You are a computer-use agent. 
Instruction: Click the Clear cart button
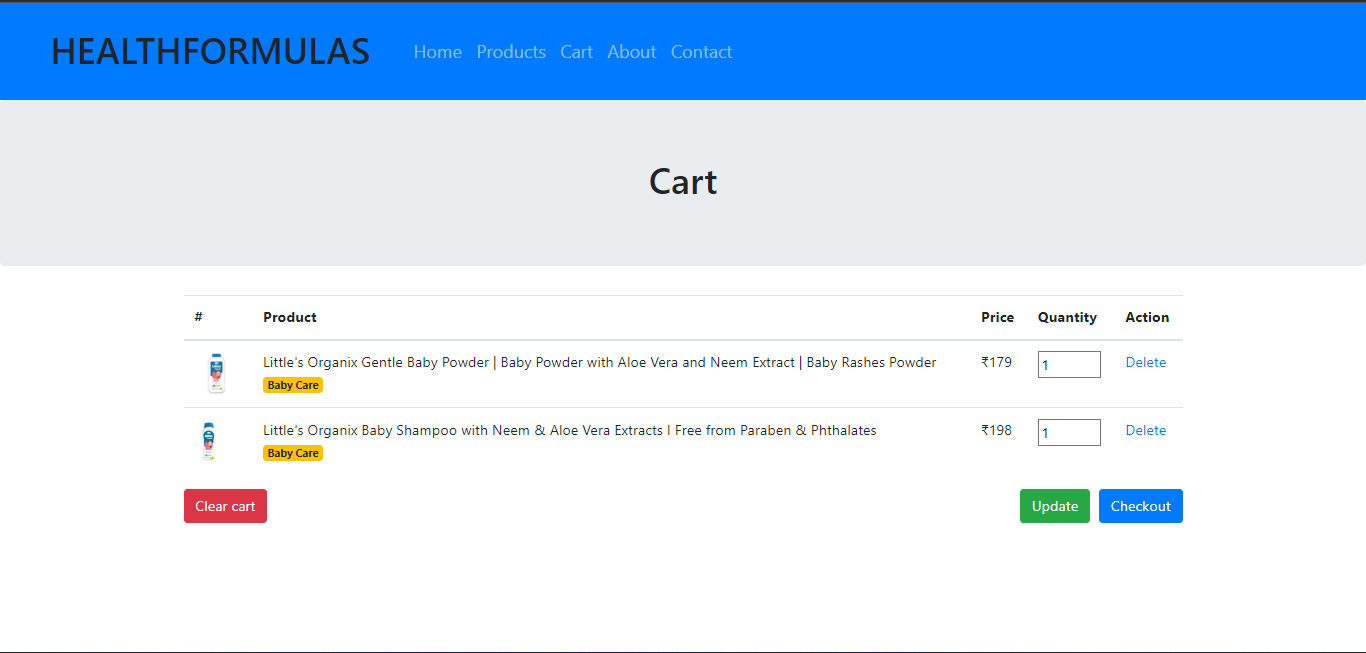(225, 506)
